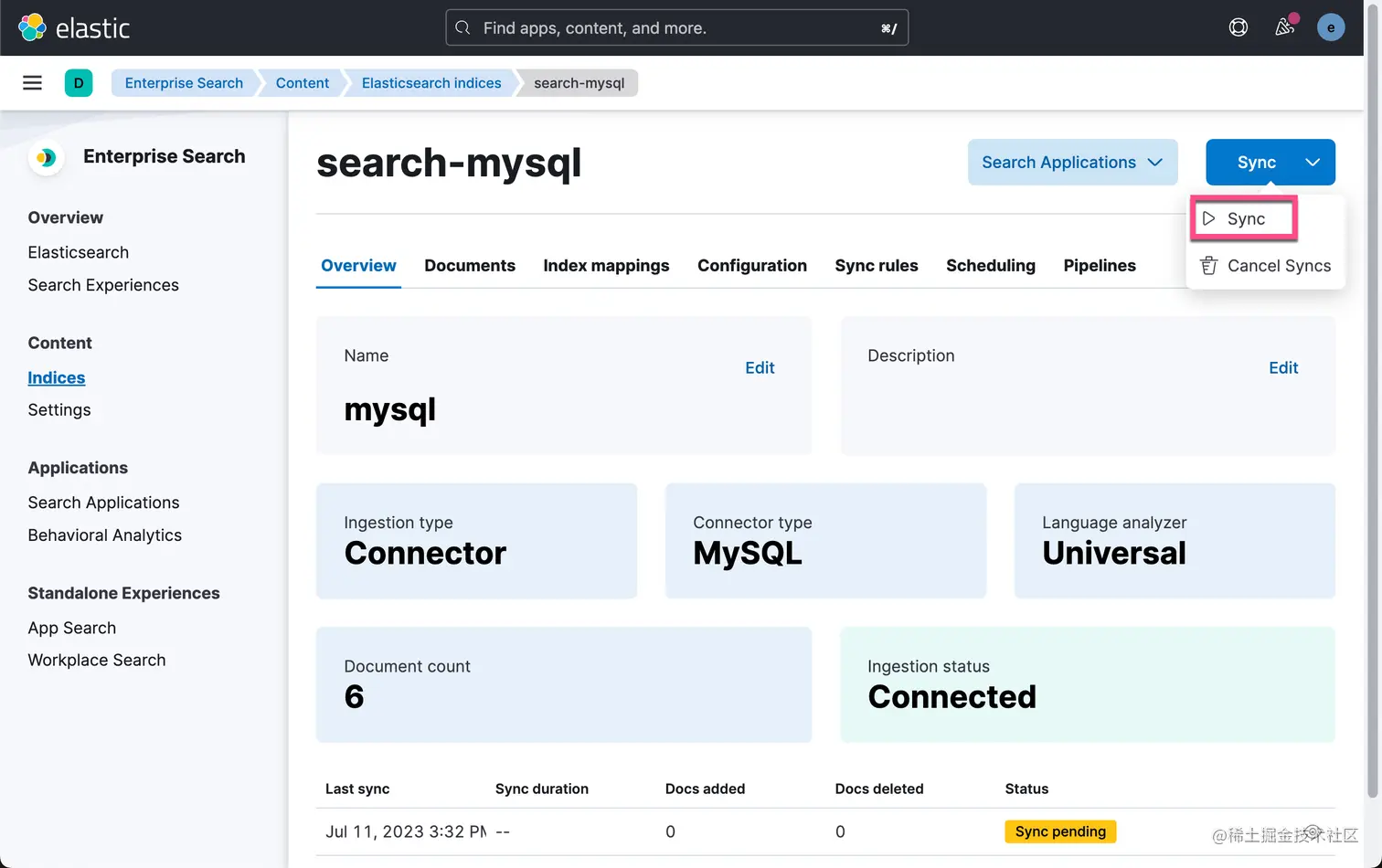Open Overview in sidebar
Image resolution: width=1382 pixels, height=868 pixels.
(66, 217)
